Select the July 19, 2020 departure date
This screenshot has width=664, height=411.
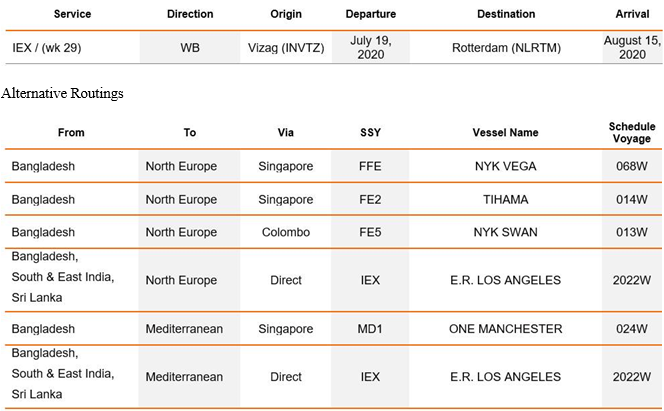click(371, 47)
